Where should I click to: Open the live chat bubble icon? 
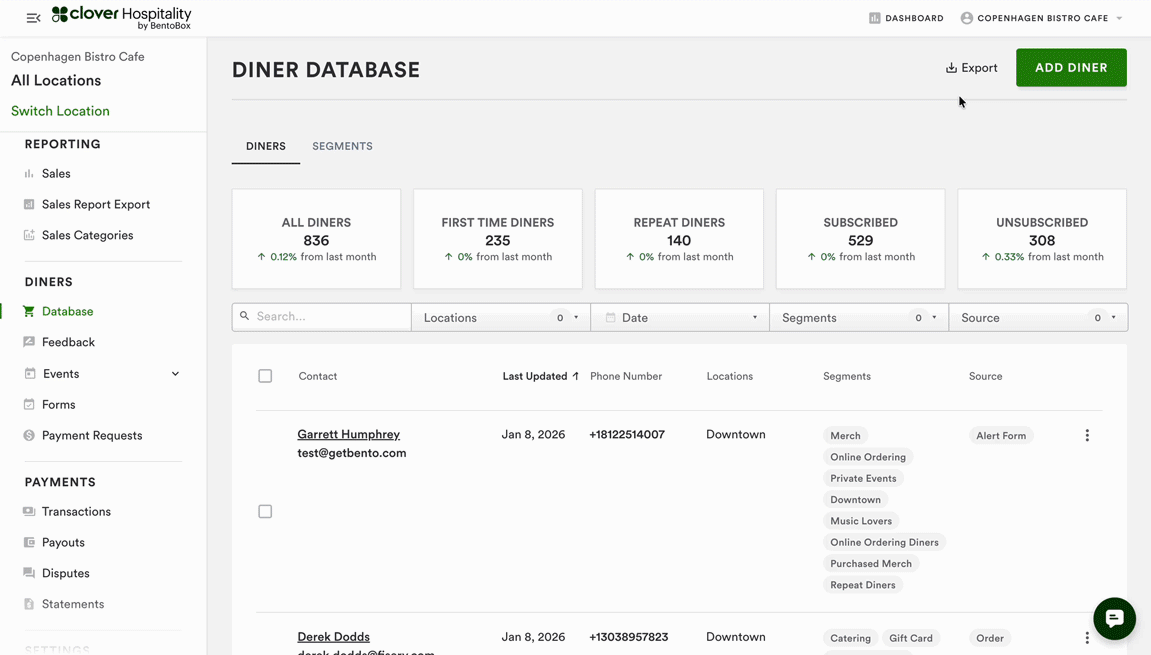(x=1114, y=618)
